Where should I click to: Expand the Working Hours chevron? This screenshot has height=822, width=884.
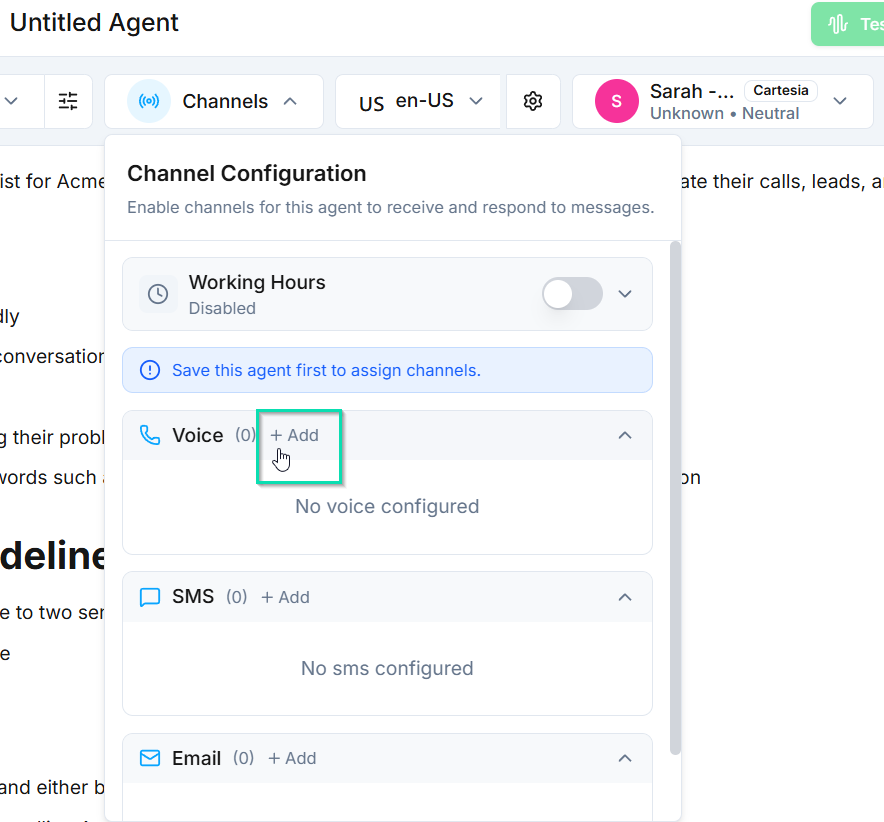[625, 294]
